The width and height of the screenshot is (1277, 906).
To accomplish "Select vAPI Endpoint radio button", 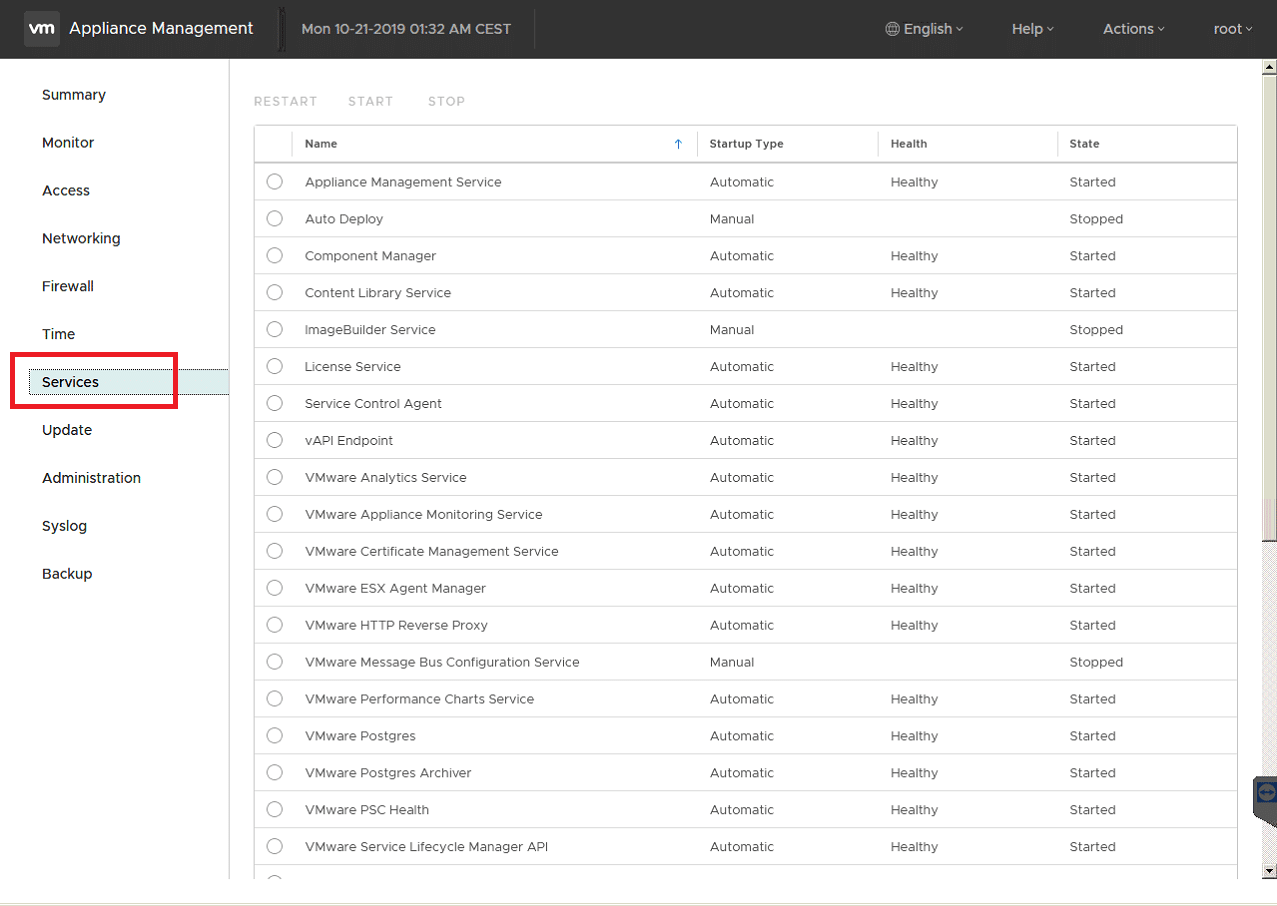I will (275, 441).
